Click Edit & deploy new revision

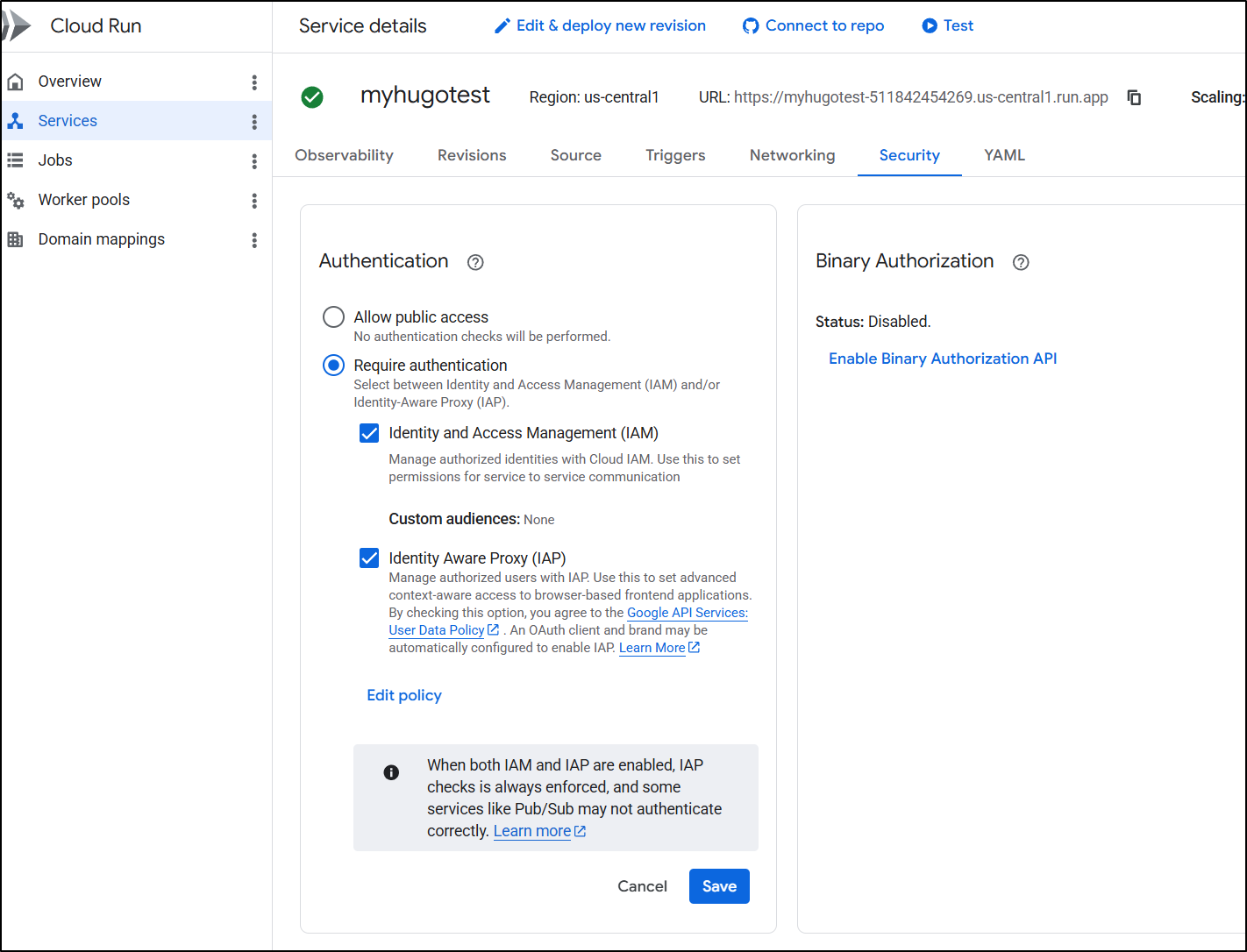[601, 25]
